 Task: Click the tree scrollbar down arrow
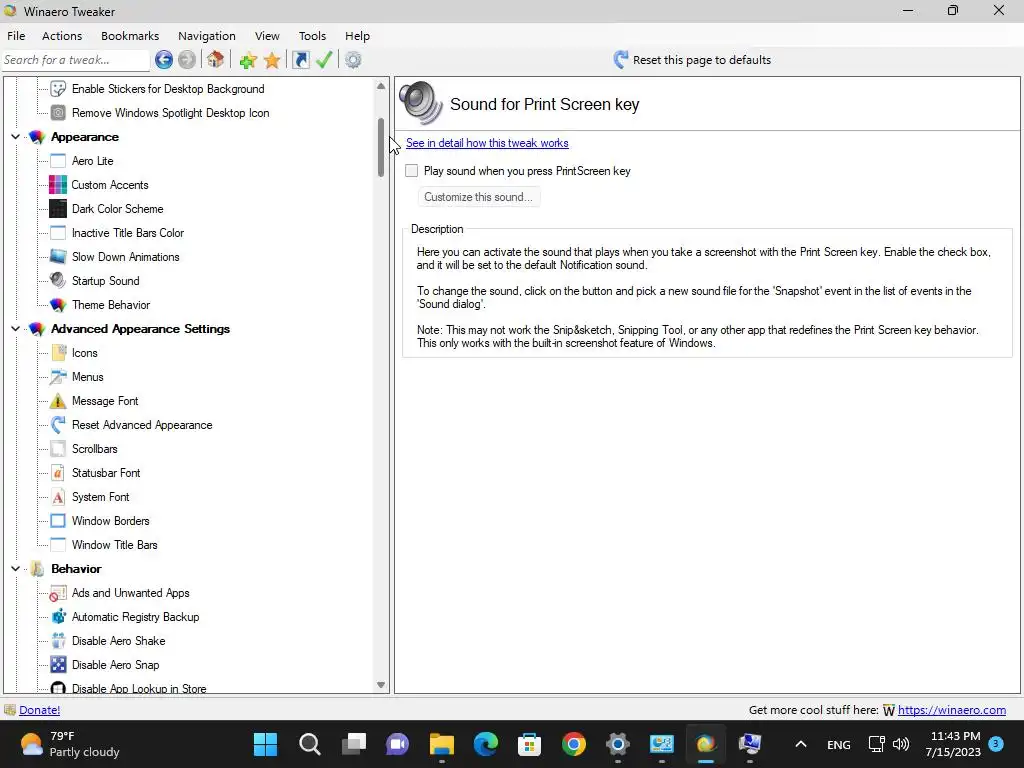(381, 685)
